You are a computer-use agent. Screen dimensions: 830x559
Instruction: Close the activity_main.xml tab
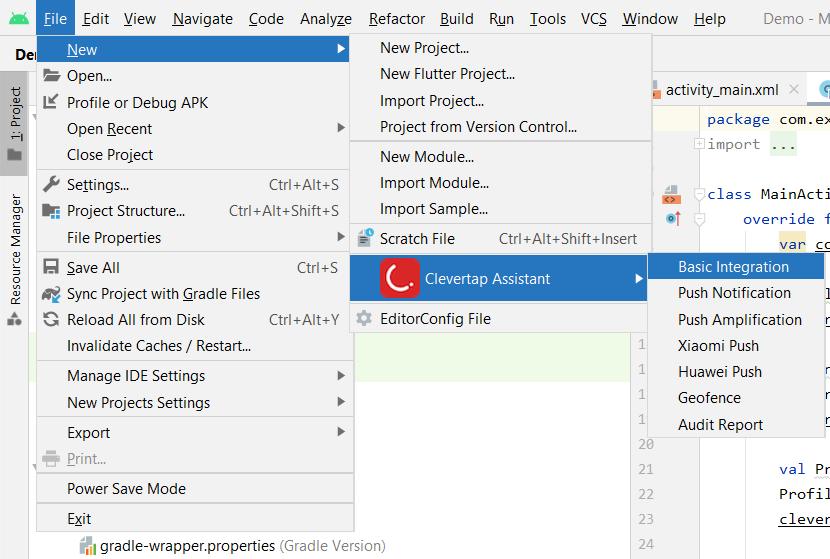click(x=793, y=89)
